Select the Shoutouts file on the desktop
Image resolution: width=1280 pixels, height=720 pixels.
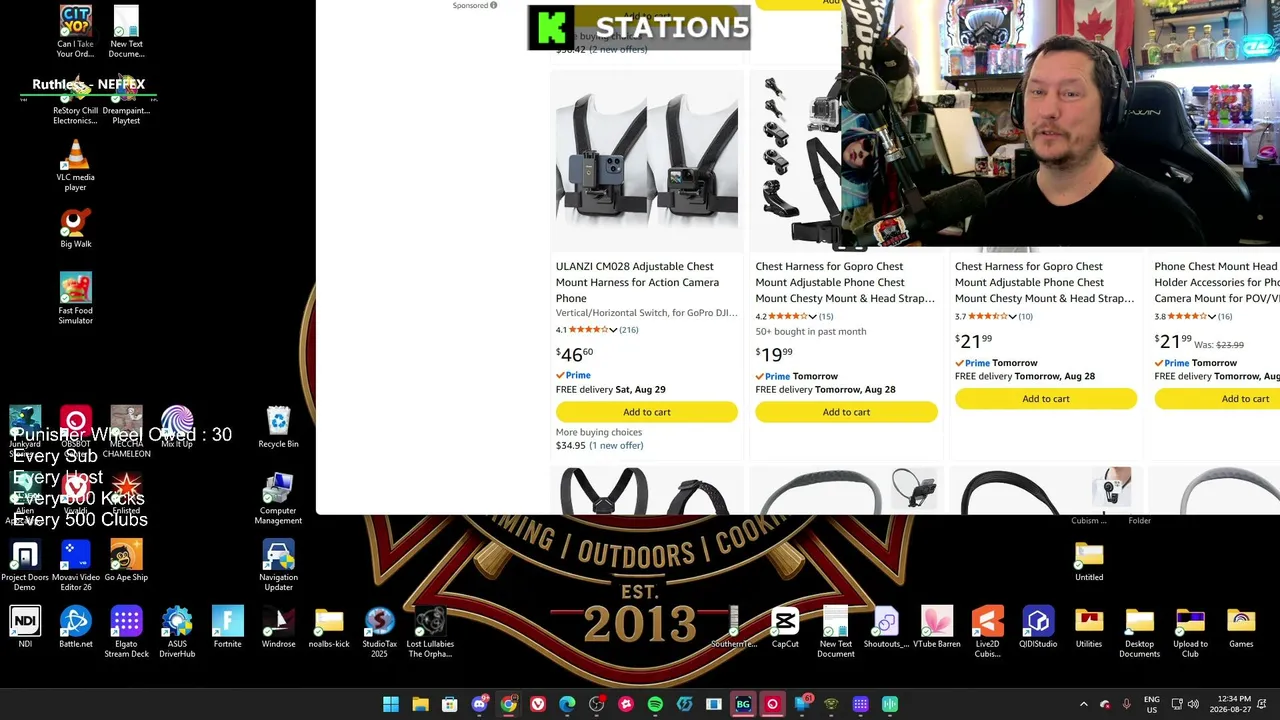coord(886,628)
